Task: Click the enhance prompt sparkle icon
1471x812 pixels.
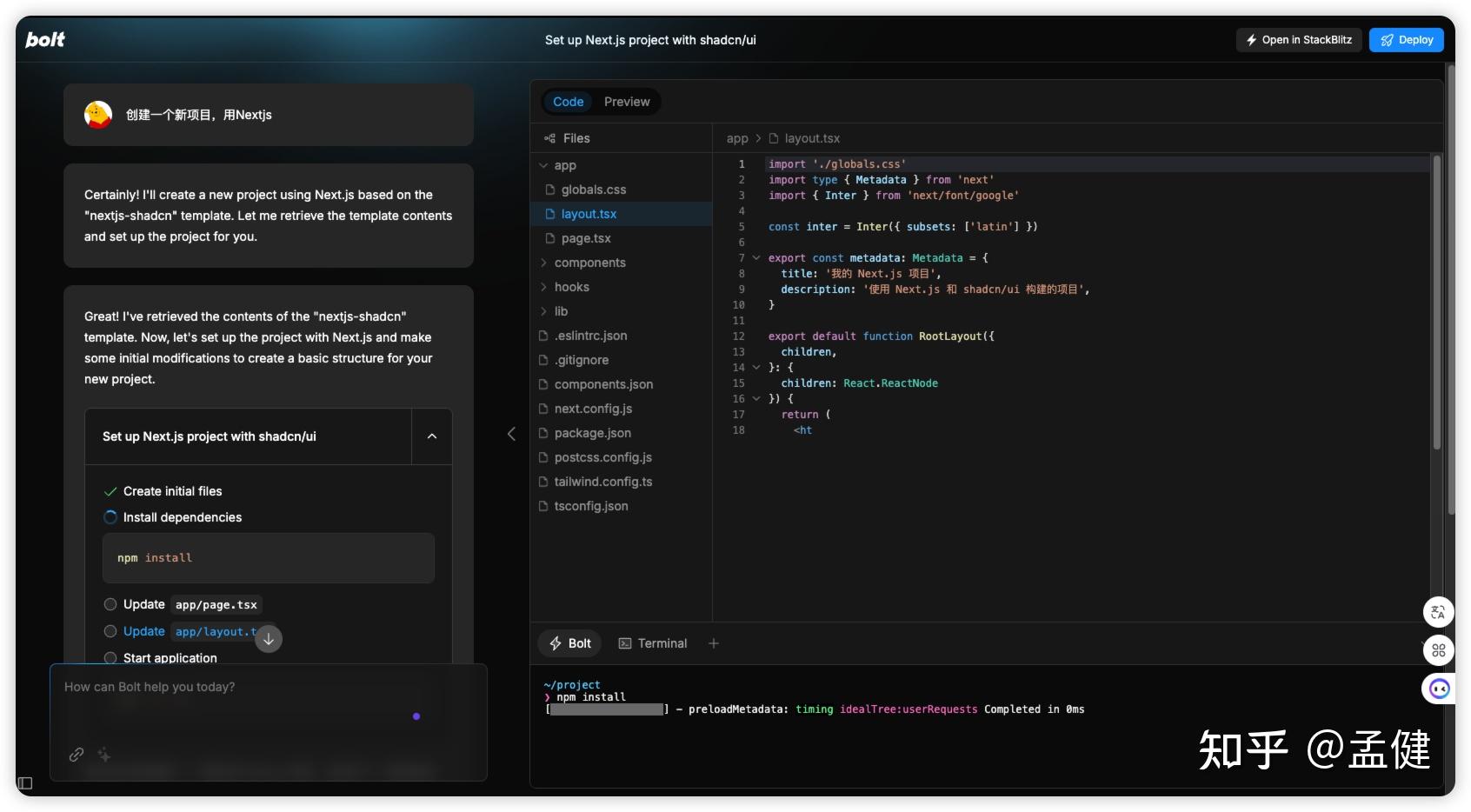Action: click(x=104, y=754)
